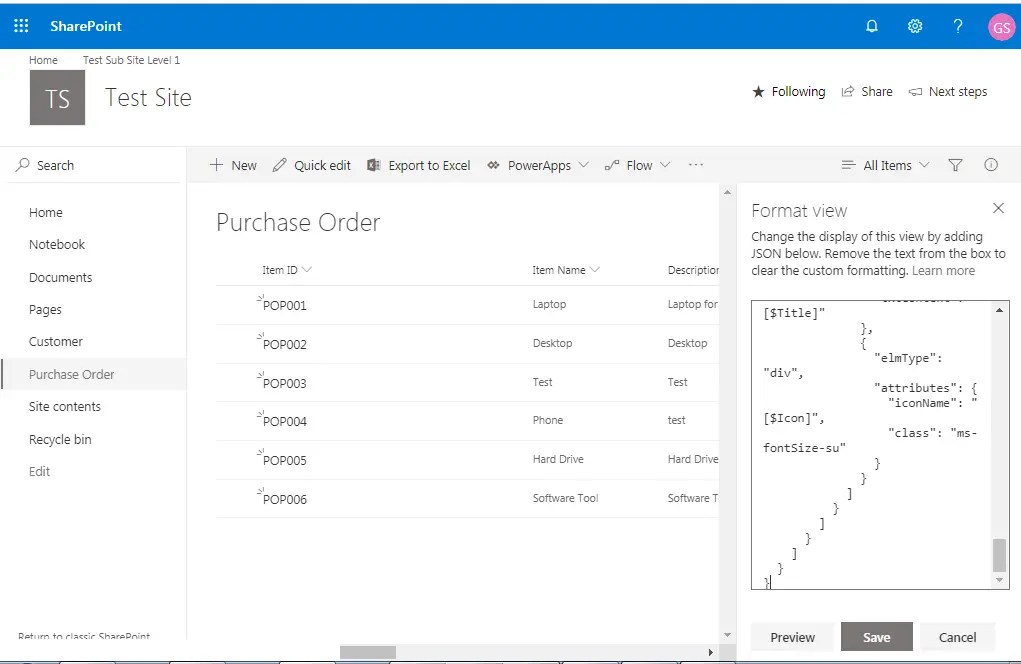Click the GS account avatar

[1001, 26]
